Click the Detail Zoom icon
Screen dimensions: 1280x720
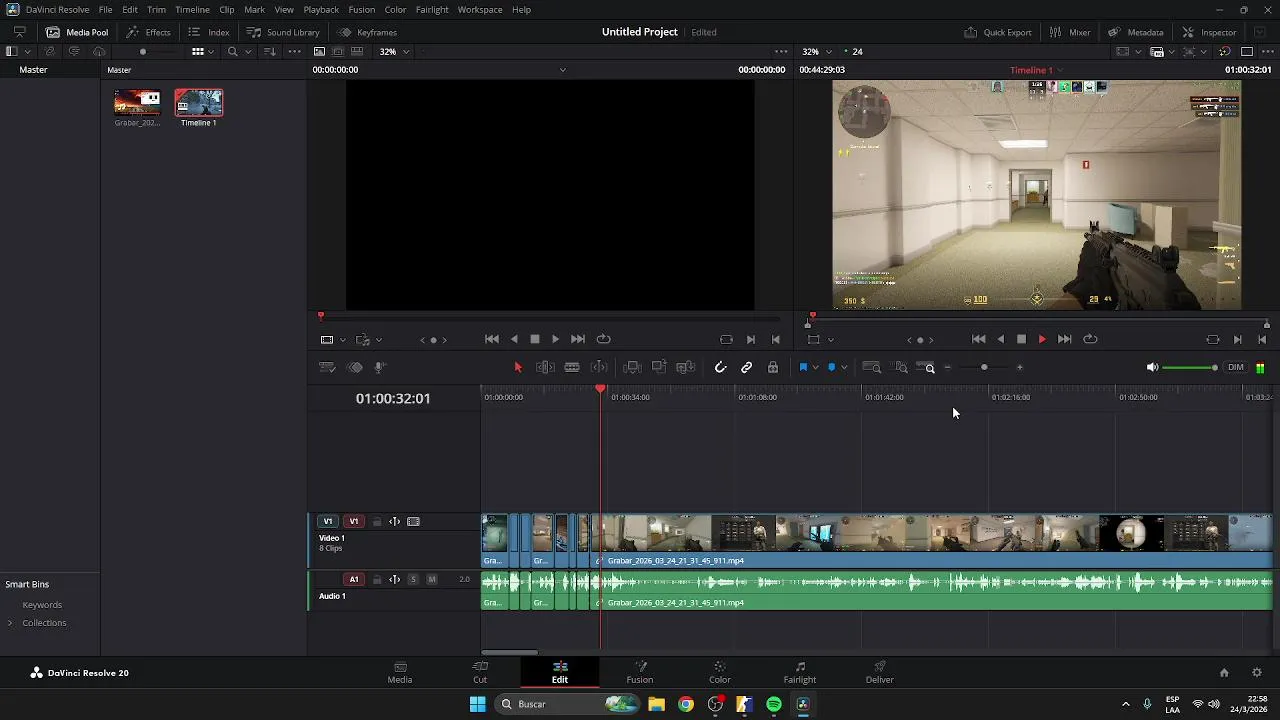tap(900, 368)
